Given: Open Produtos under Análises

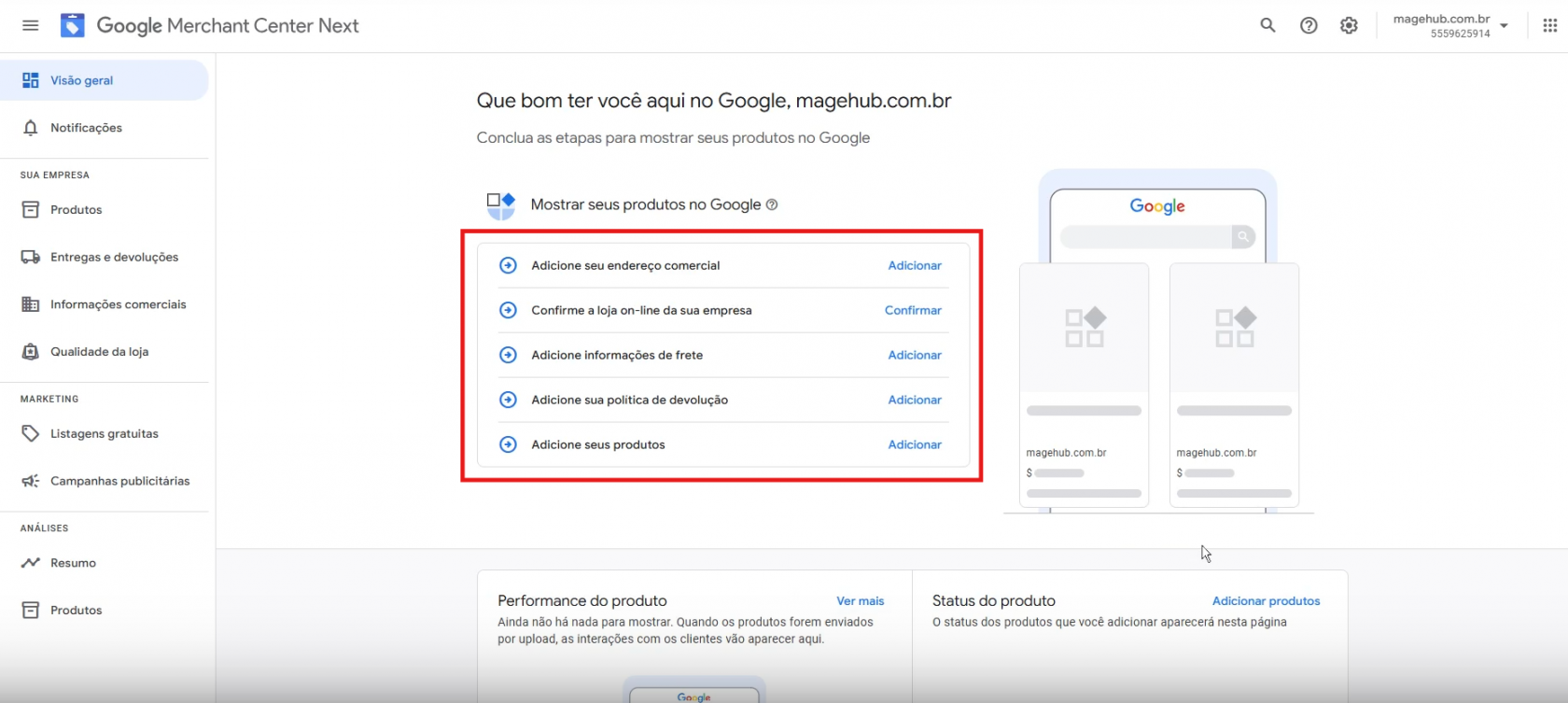Looking at the screenshot, I should [x=105, y=611].
